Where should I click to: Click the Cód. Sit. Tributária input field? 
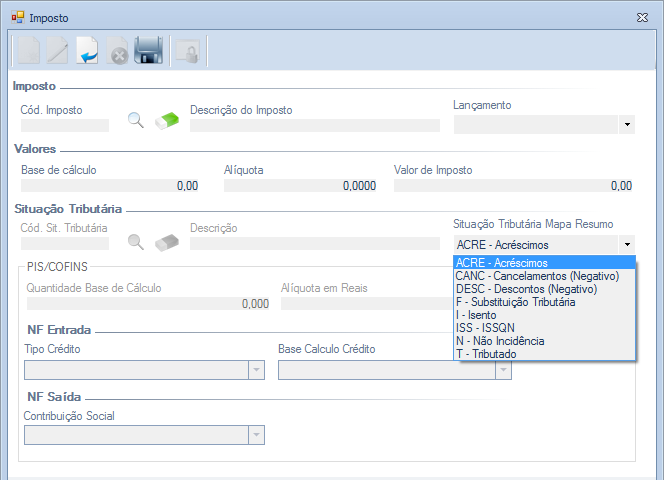[65, 244]
